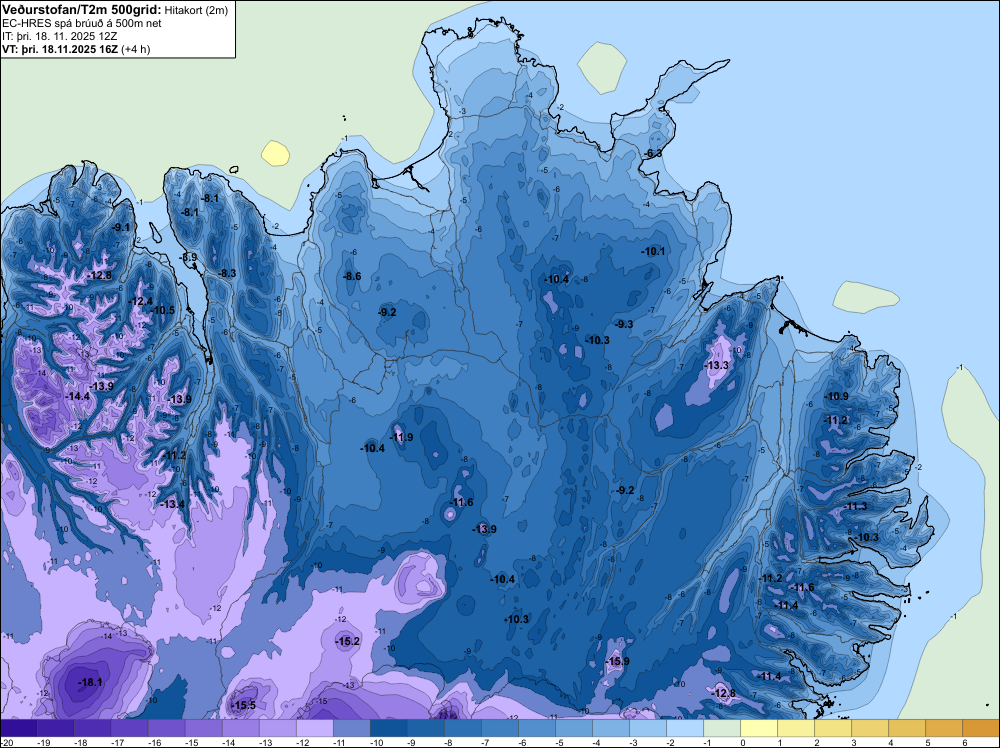1000x748 pixels.
Task: Click the -10.5 temperature label
Action: 163,310
